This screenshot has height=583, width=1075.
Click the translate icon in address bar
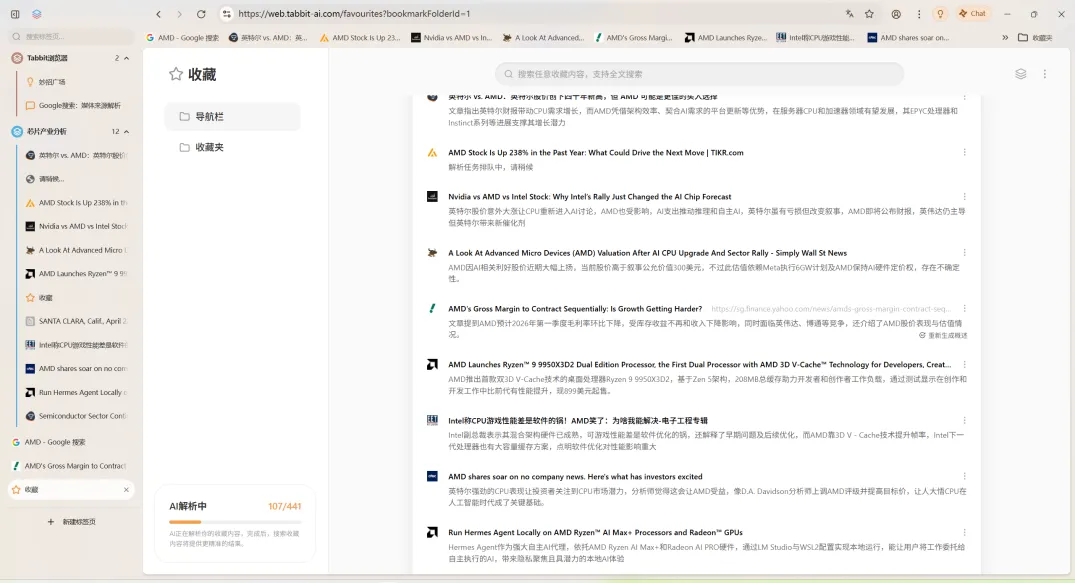point(849,14)
